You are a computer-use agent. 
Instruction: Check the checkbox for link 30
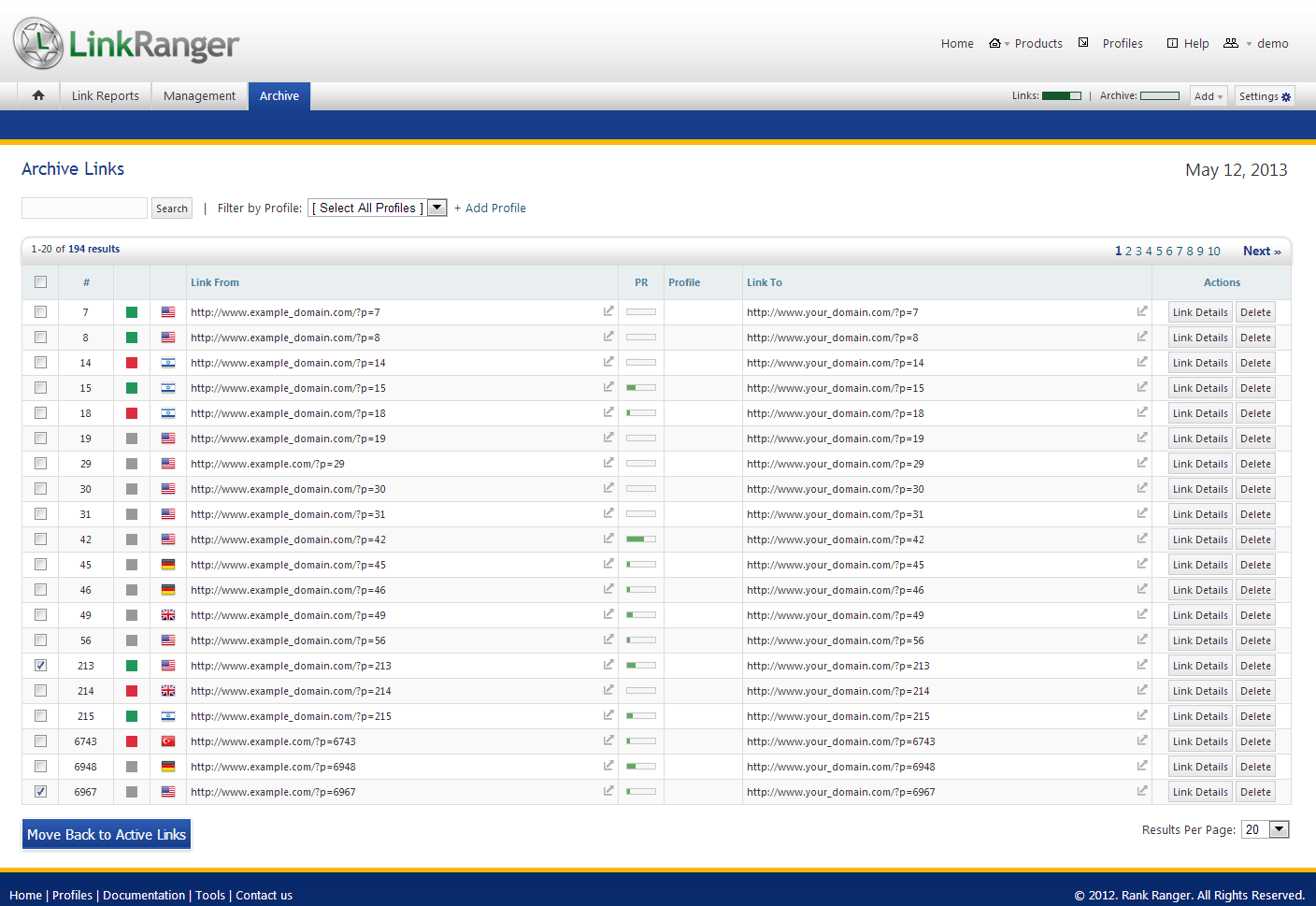coord(40,489)
